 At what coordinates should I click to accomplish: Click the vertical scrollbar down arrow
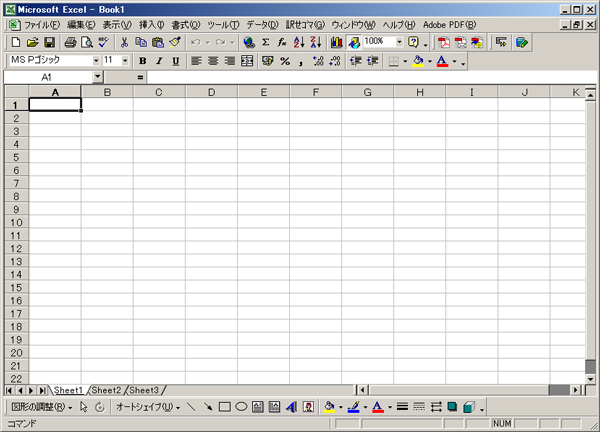pyautogui.click(x=590, y=379)
